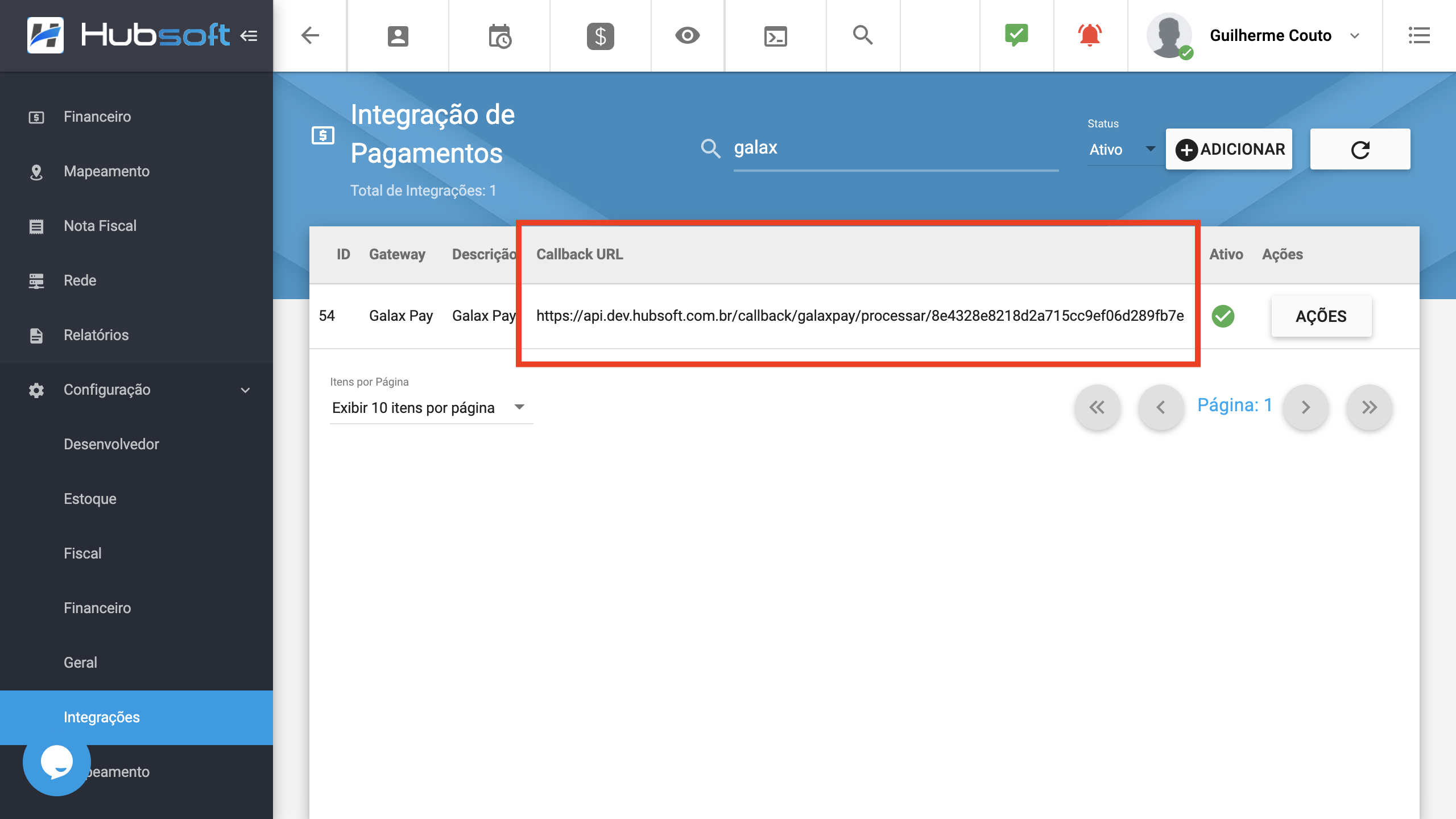This screenshot has width=1456, height=819.
Task: Open the terminal console icon in toolbar
Action: pos(775,36)
